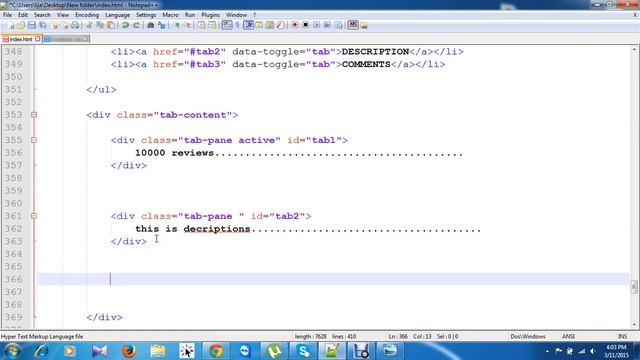Click Dos\Windows line ending status field
This screenshot has height=360, width=640.
pyautogui.click(x=528, y=336)
